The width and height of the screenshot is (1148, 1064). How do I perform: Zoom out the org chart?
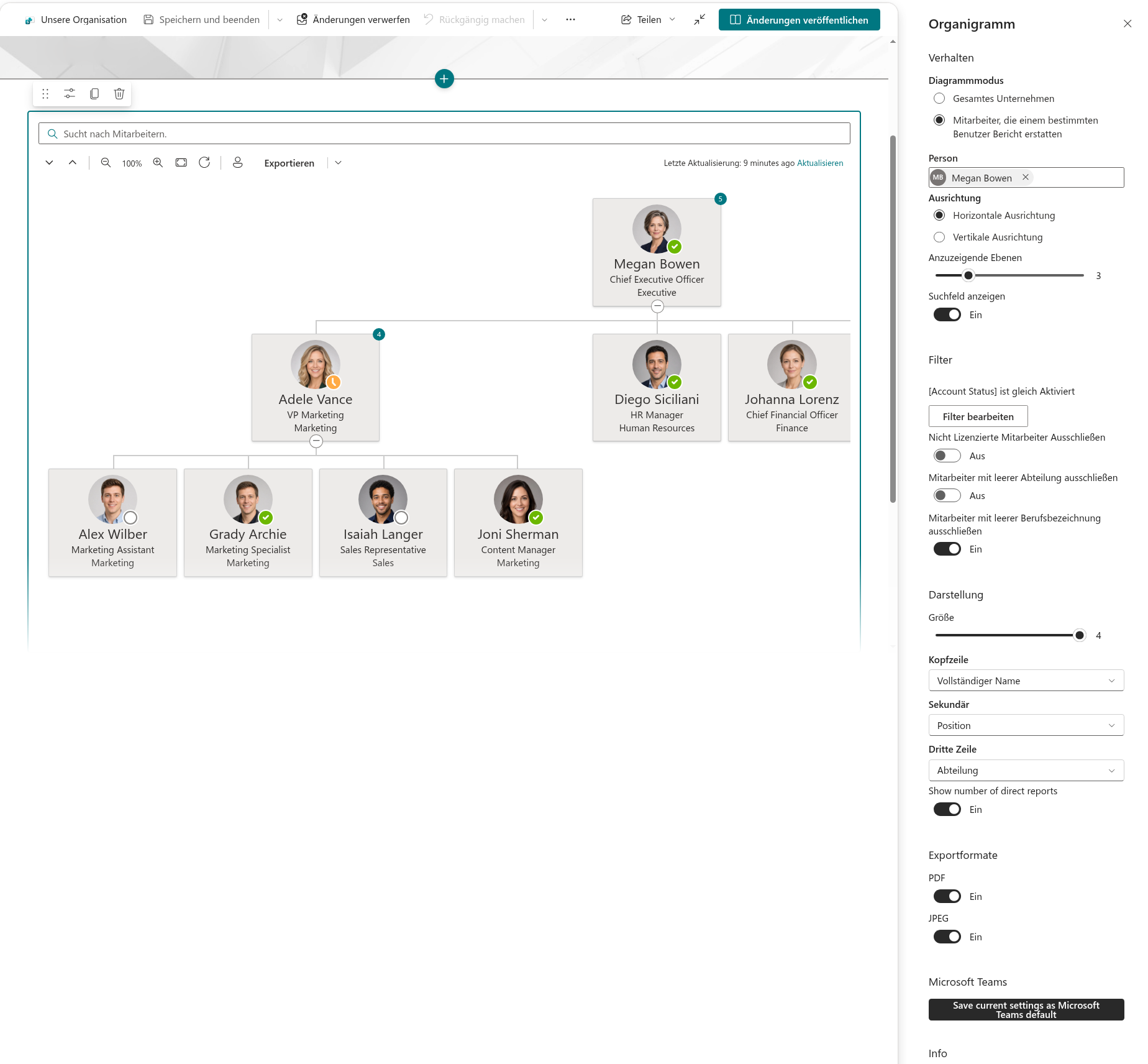(106, 163)
